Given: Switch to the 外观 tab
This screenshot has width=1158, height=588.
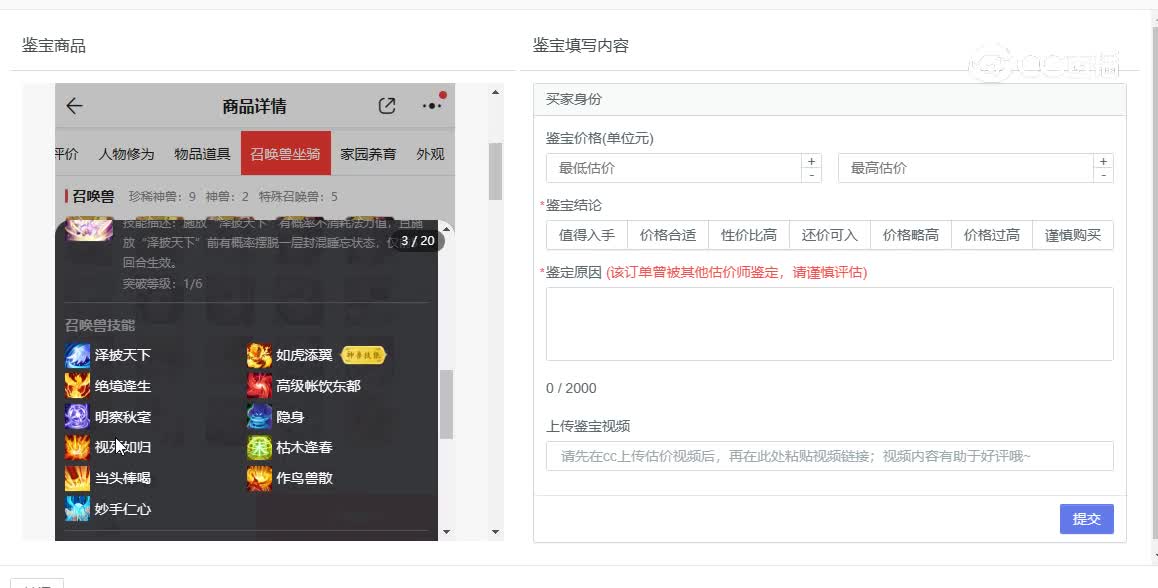Looking at the screenshot, I should click(x=430, y=154).
